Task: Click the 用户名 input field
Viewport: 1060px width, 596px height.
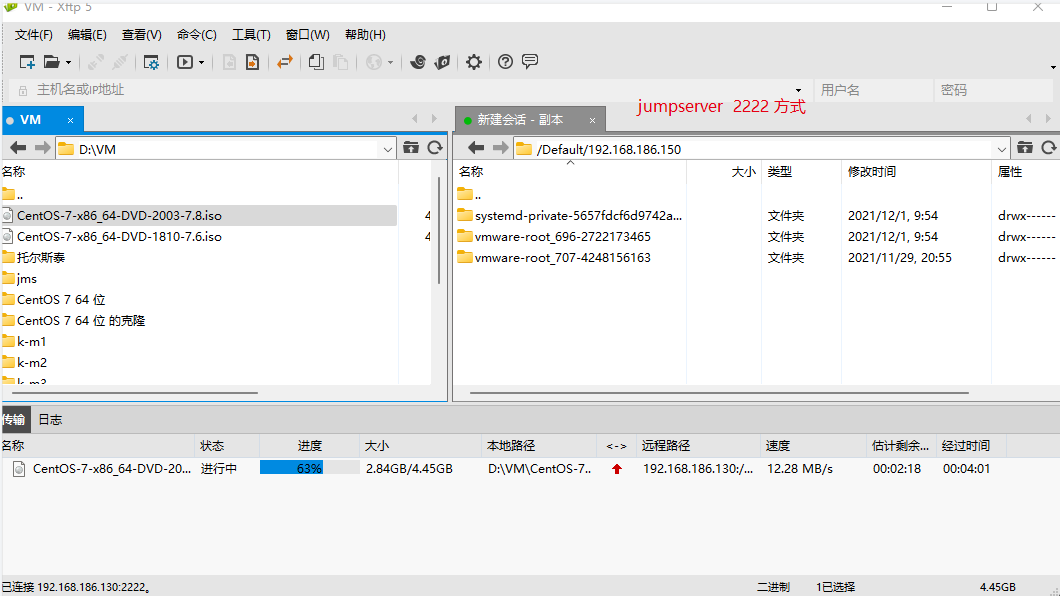Action: [x=874, y=90]
